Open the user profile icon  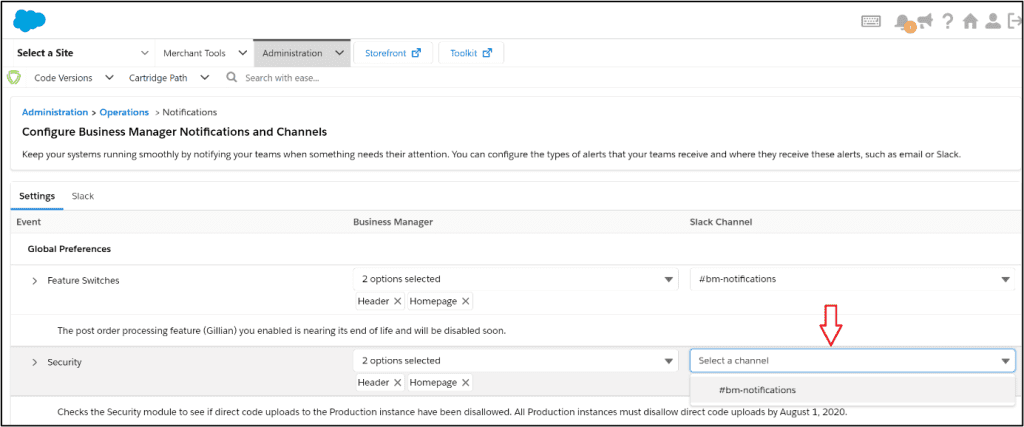click(992, 22)
